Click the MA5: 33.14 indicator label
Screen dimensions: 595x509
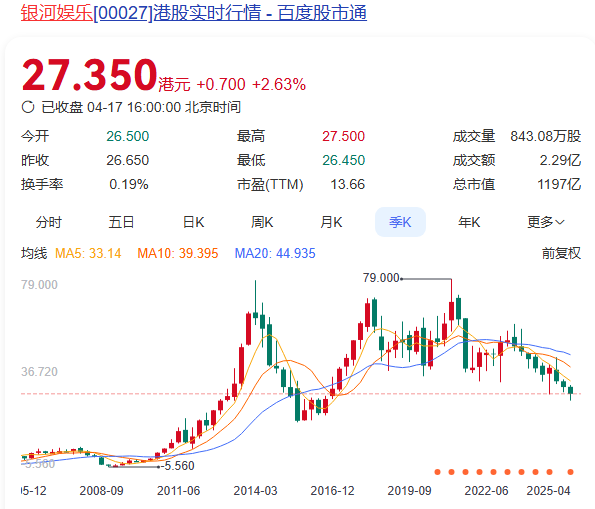coord(88,253)
